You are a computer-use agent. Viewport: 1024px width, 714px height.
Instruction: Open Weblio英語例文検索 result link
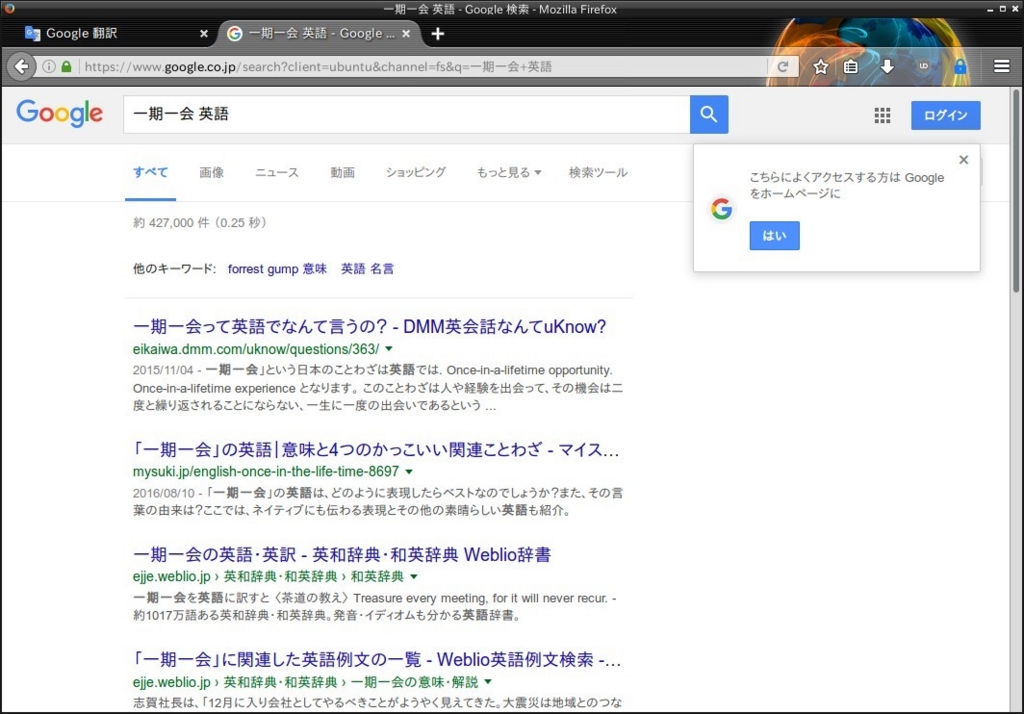(x=377, y=660)
